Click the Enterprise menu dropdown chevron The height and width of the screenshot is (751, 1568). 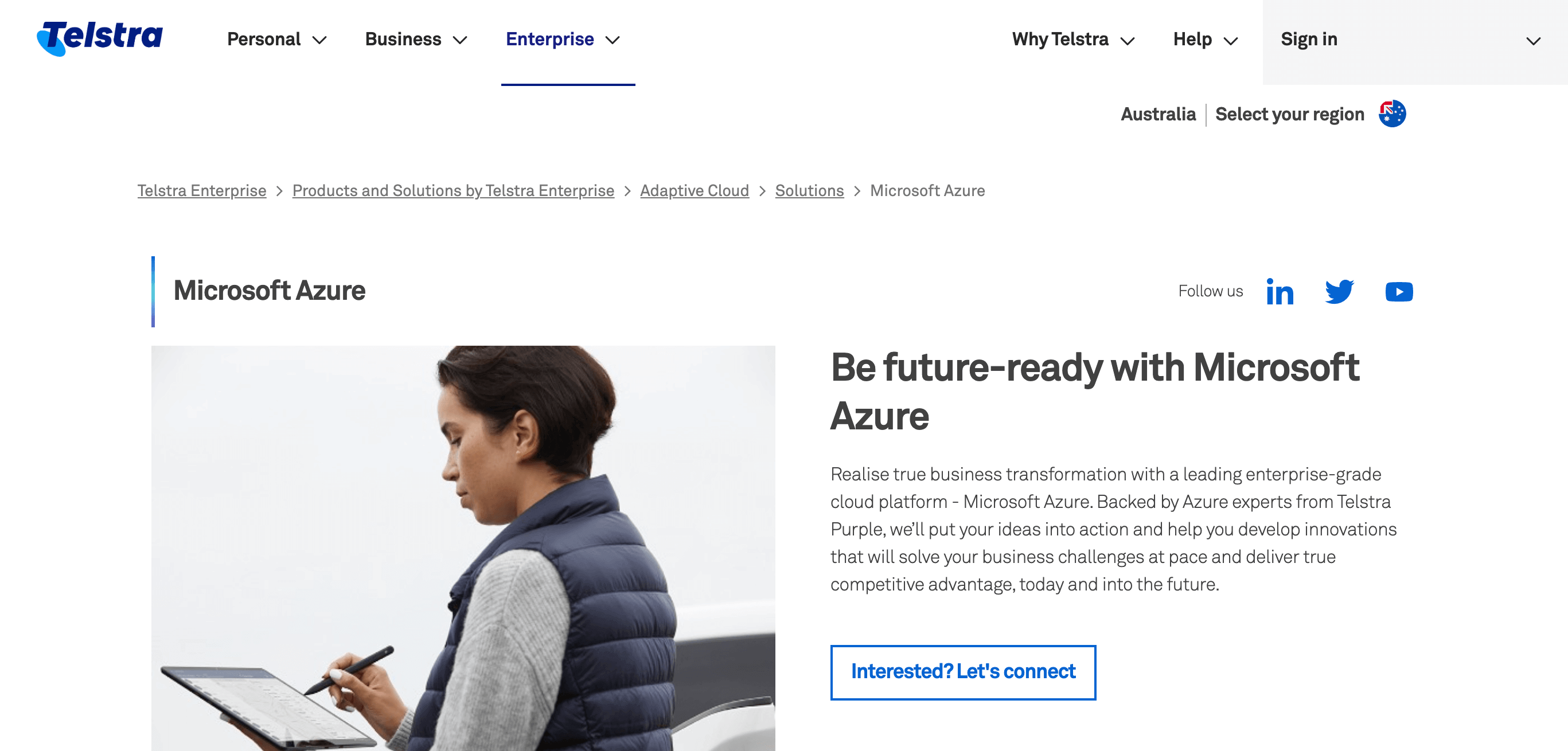click(618, 40)
